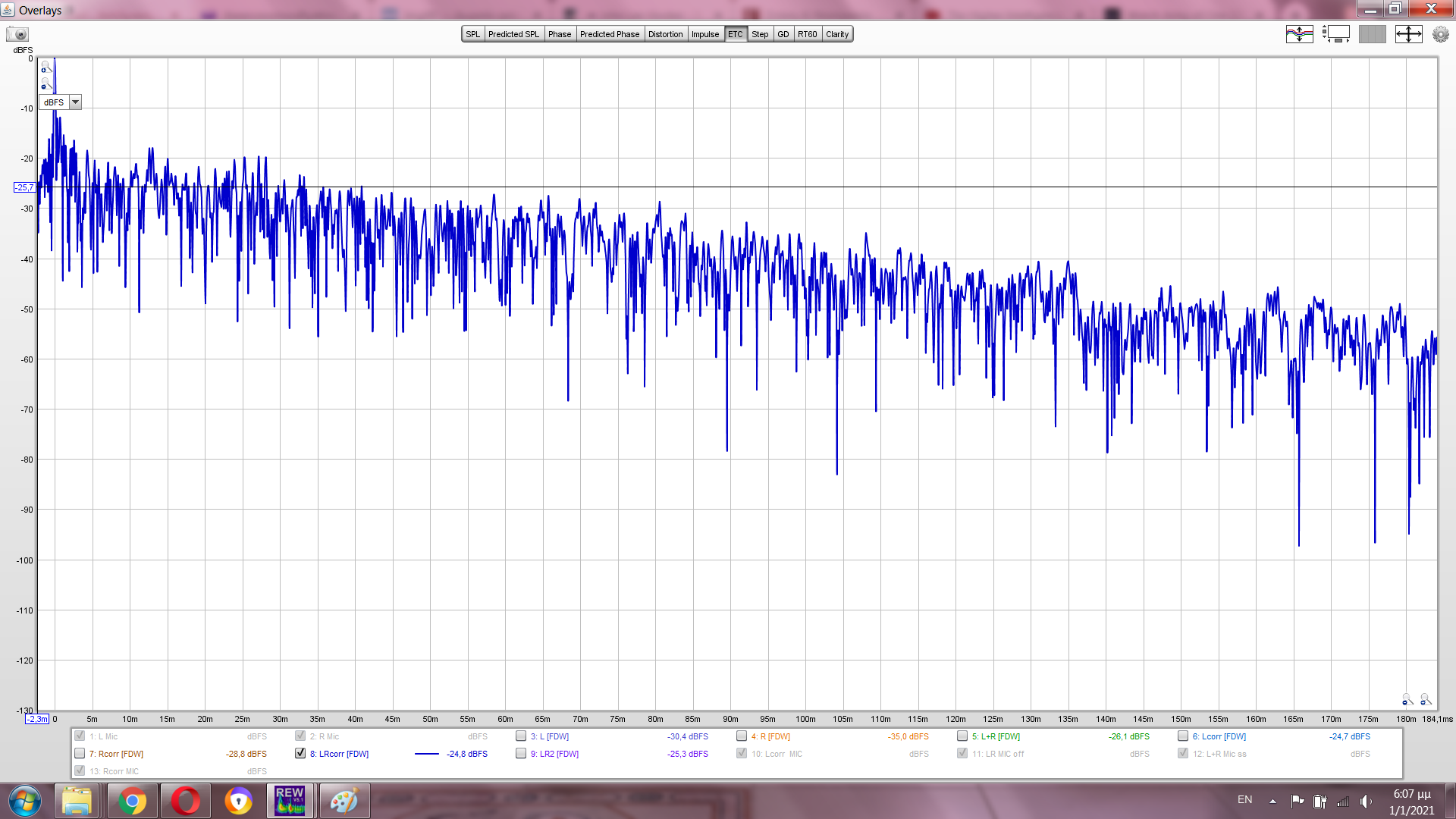This screenshot has width=1456, height=819.
Task: Uncheck the LRcorr [FDW] trace checkbox
Action: 300,754
